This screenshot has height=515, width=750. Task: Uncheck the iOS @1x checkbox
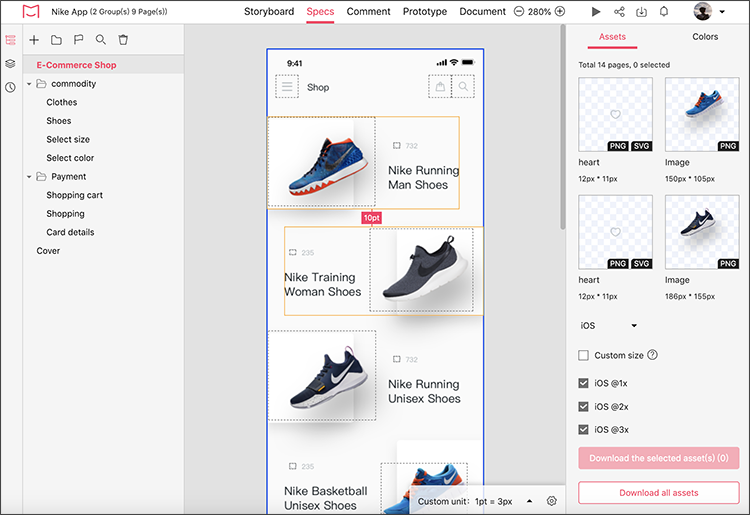pos(584,383)
